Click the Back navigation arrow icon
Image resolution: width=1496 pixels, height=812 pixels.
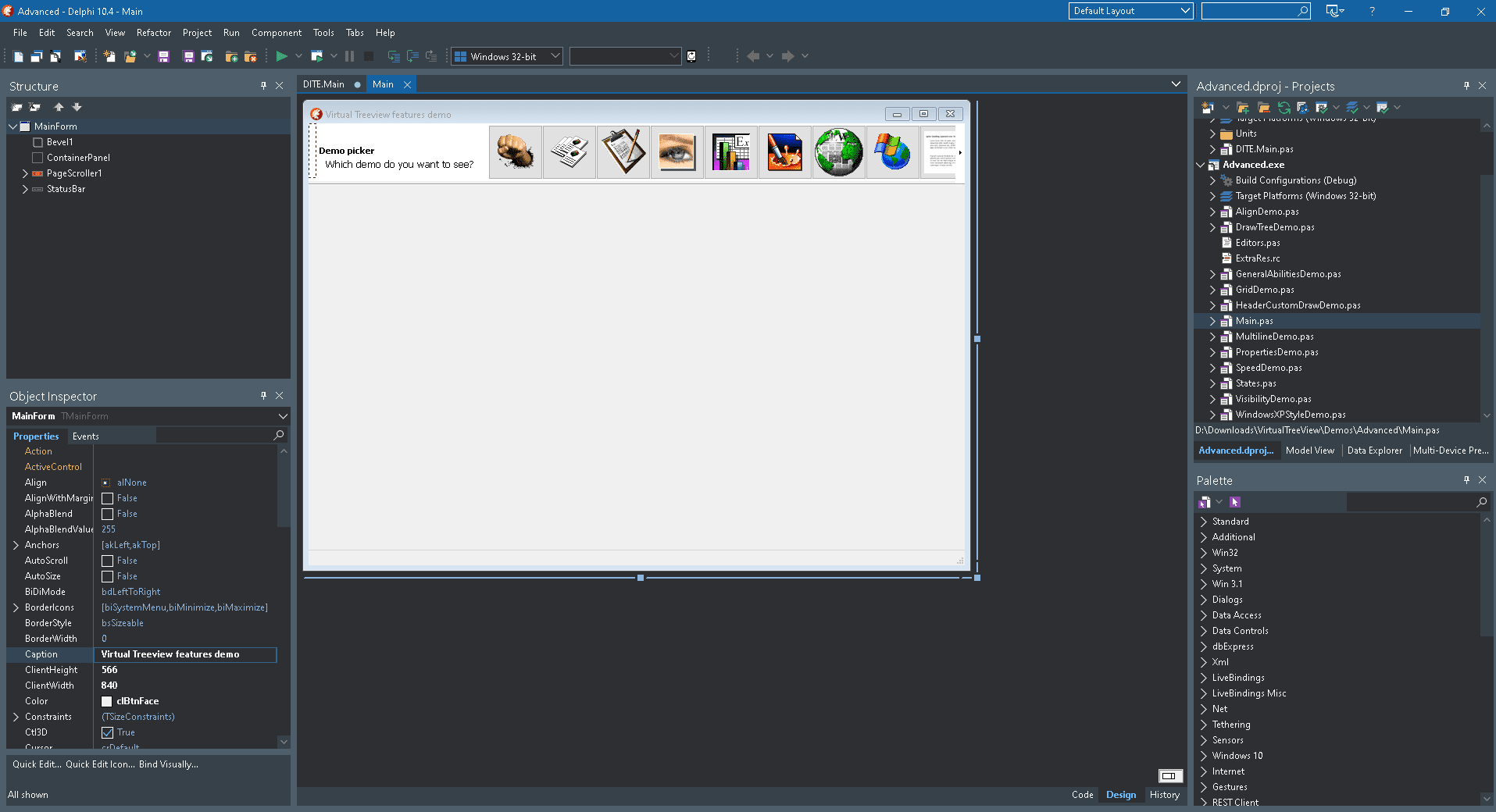[x=753, y=56]
